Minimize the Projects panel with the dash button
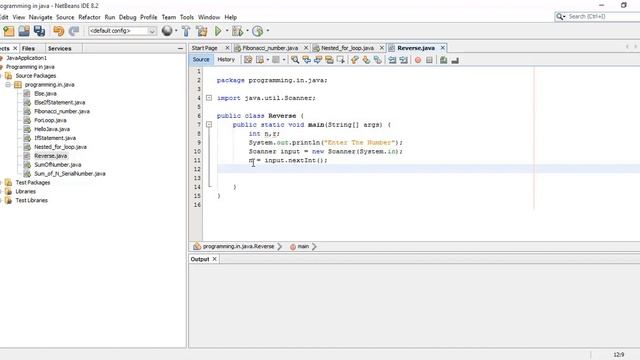This screenshot has width=640, height=360. coord(180,48)
